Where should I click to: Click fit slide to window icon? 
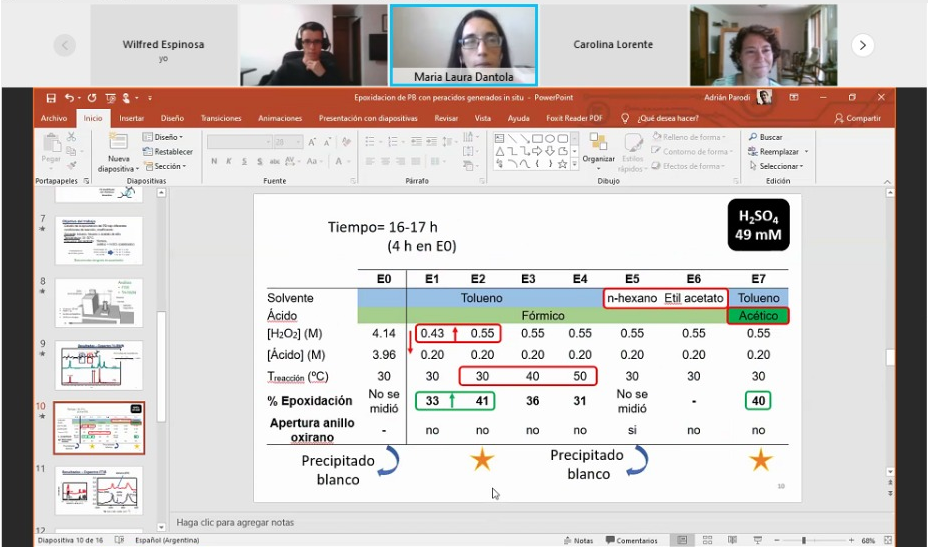(889, 540)
